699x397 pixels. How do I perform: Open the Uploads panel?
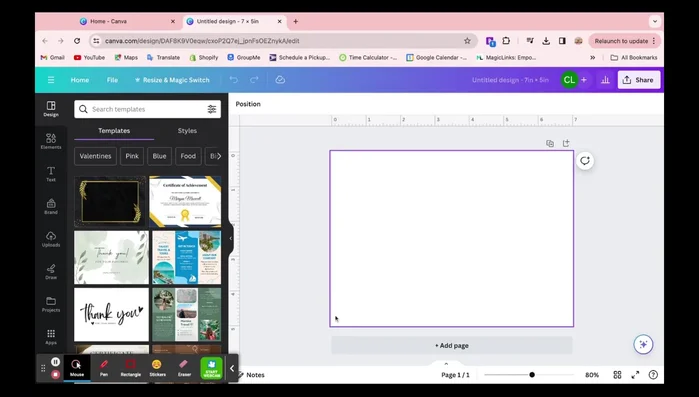click(x=51, y=239)
